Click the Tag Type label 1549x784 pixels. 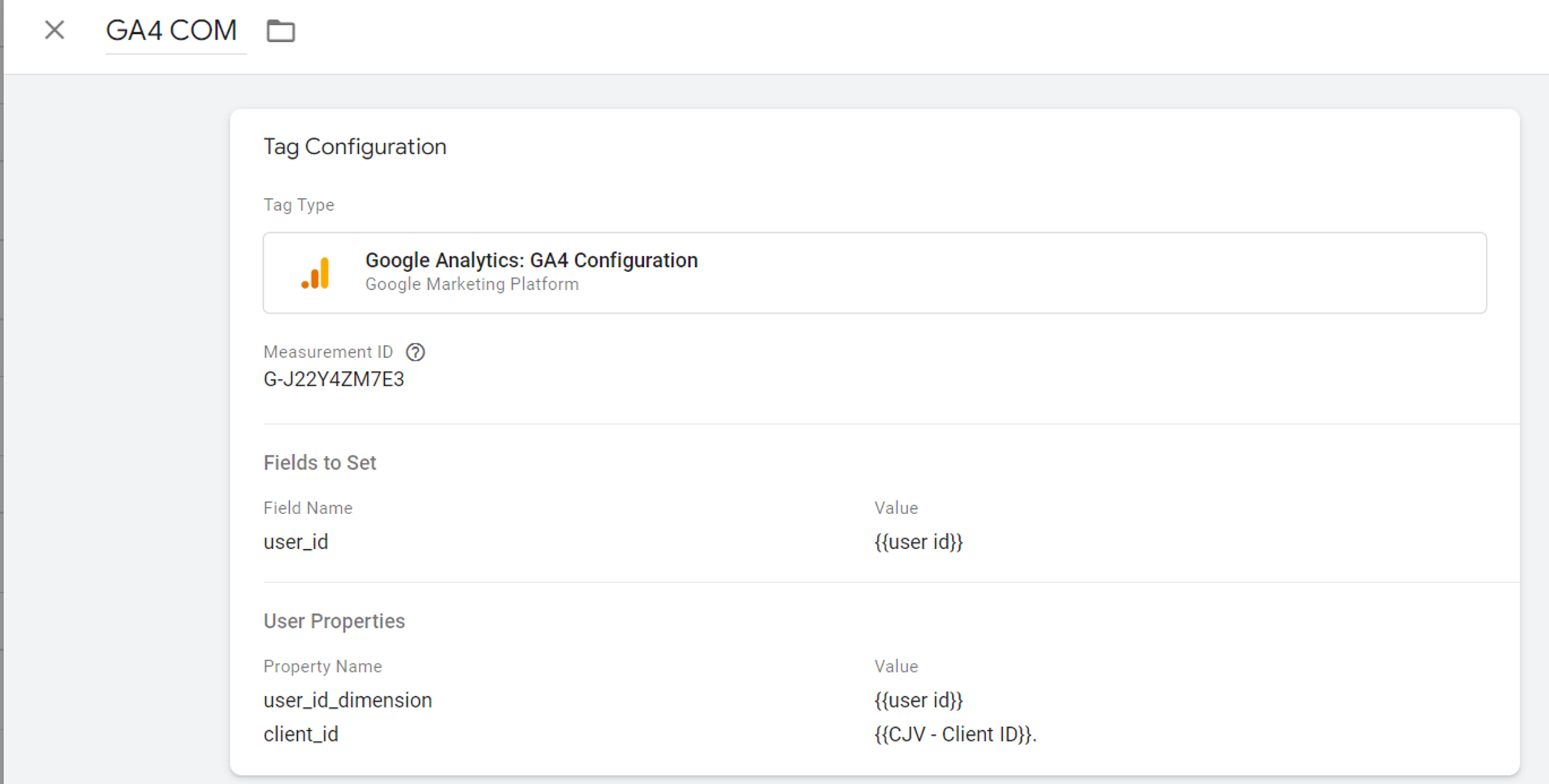(298, 205)
